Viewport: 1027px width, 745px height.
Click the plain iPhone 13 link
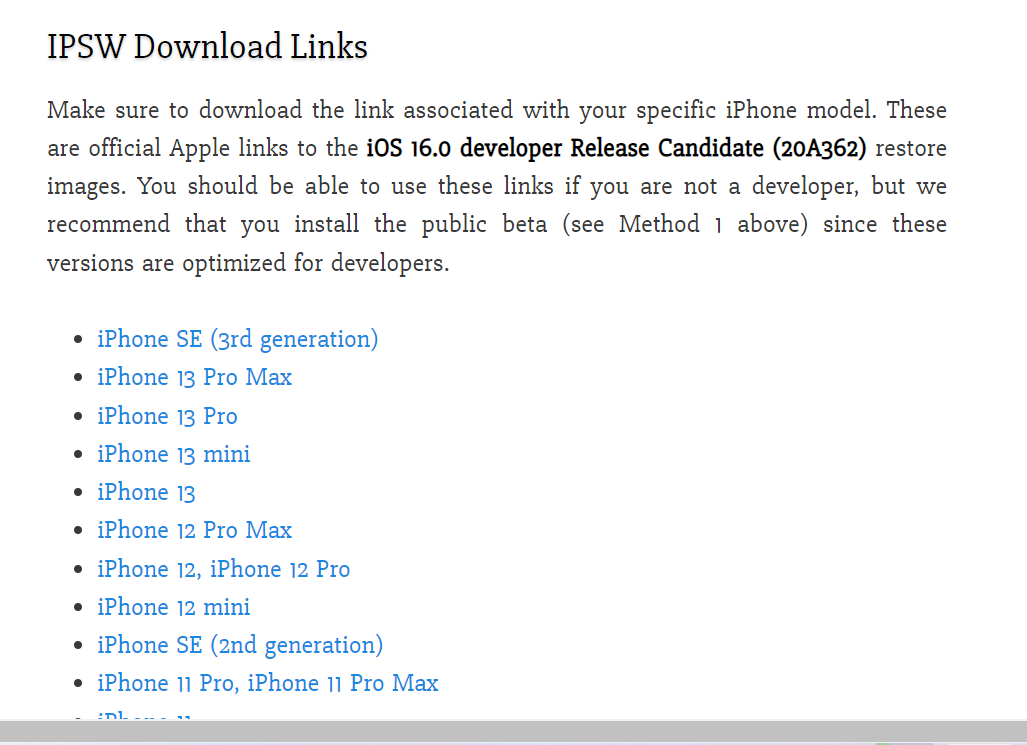146,492
